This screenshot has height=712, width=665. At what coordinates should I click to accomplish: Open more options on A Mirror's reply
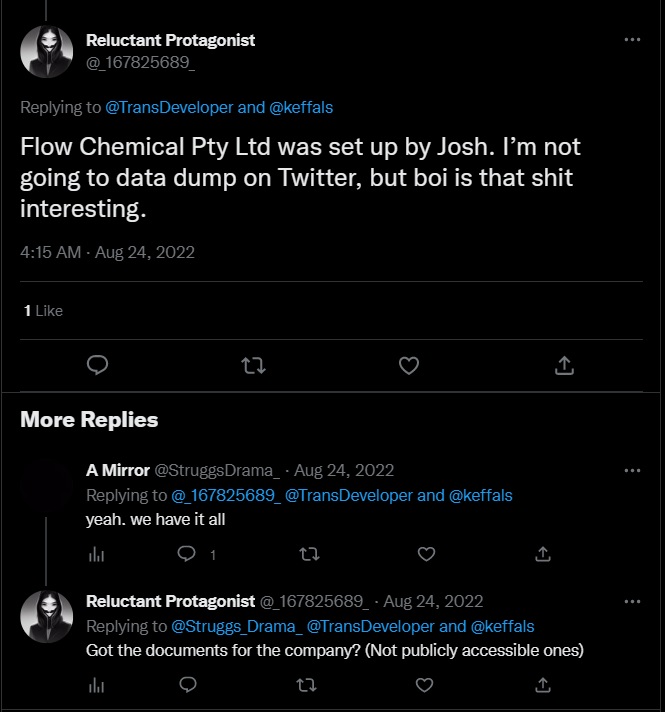pyautogui.click(x=632, y=470)
